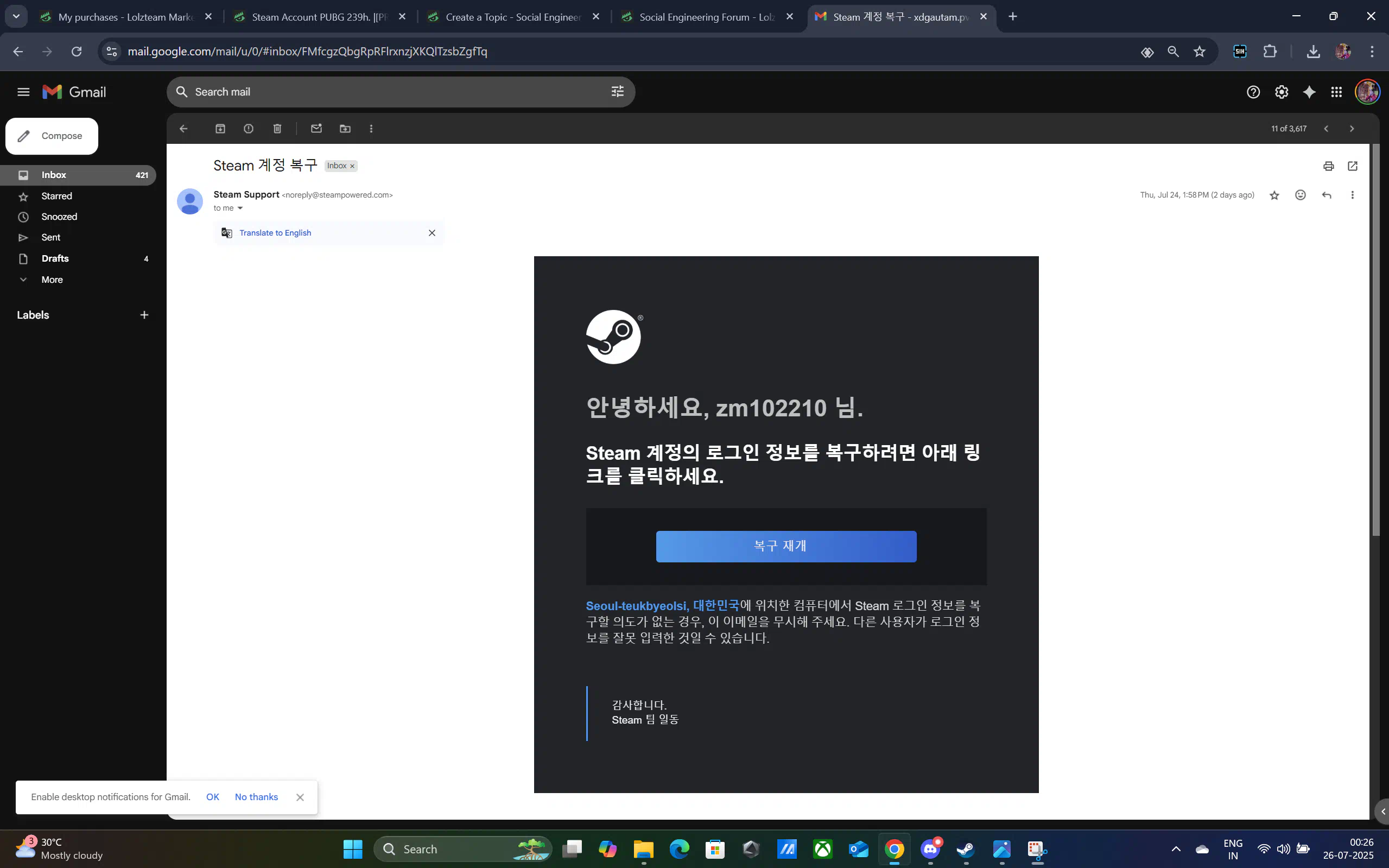Delete this email with trash icon
The height and width of the screenshot is (868, 1389).
tap(277, 129)
